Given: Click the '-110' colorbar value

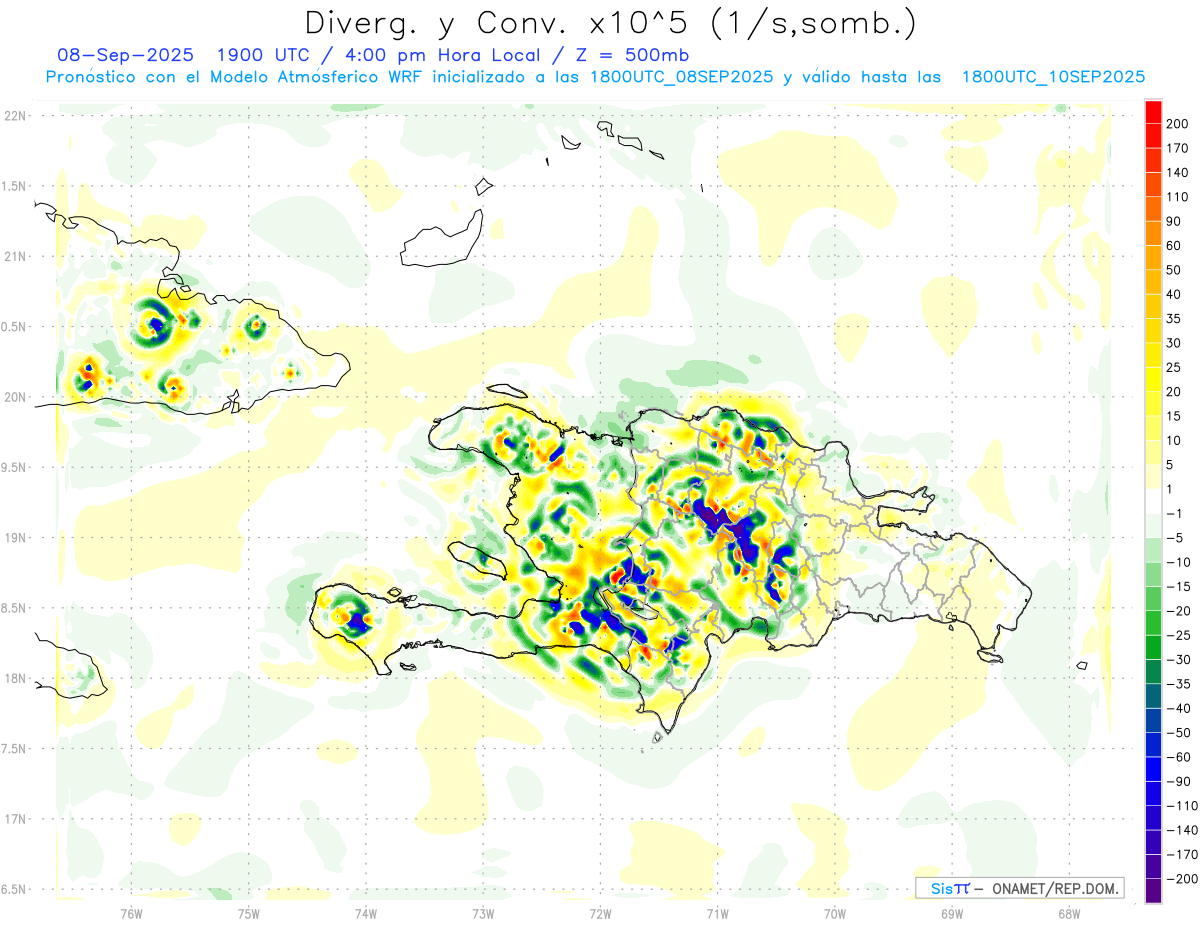Looking at the screenshot, I should tap(1181, 806).
